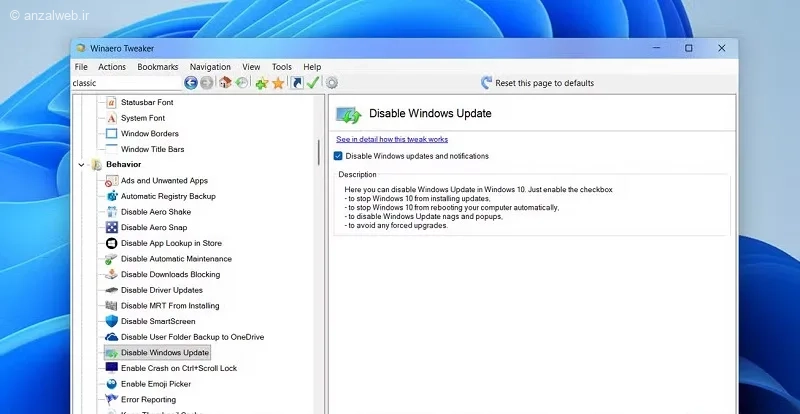Open settings with the gear icon
Viewport: 800px width, 414px height.
332,83
